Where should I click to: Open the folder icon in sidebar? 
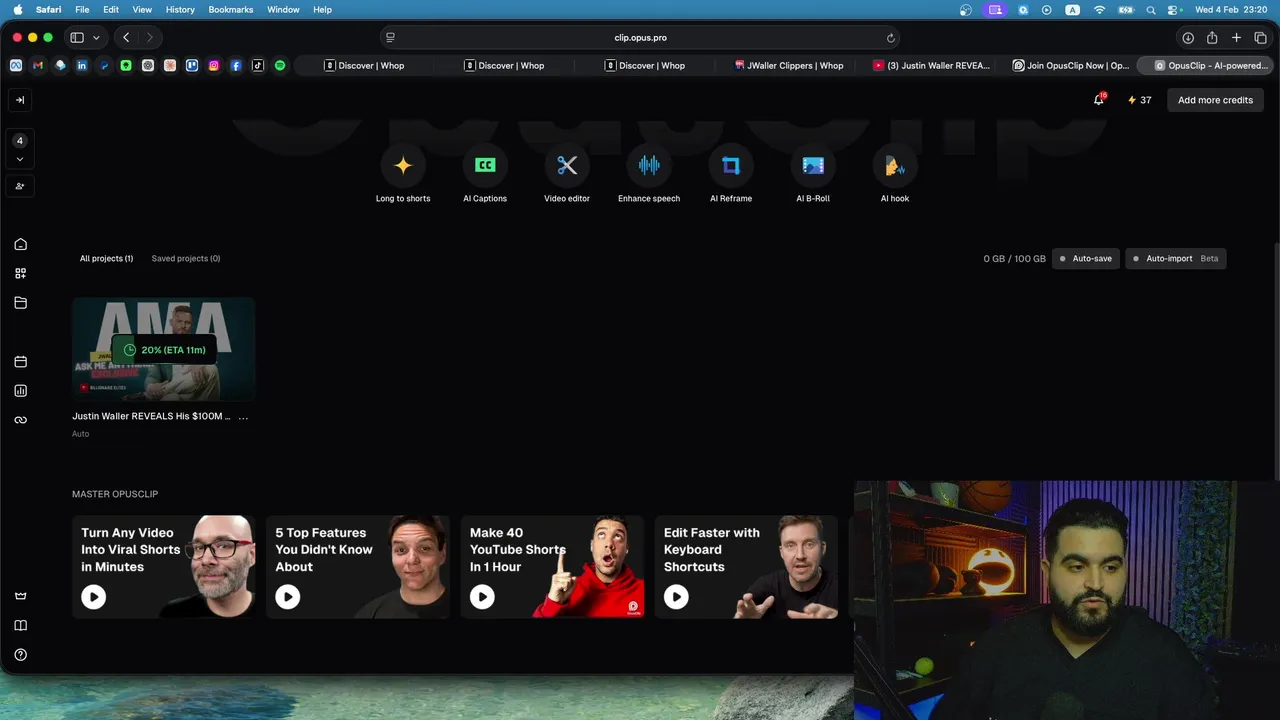point(20,302)
